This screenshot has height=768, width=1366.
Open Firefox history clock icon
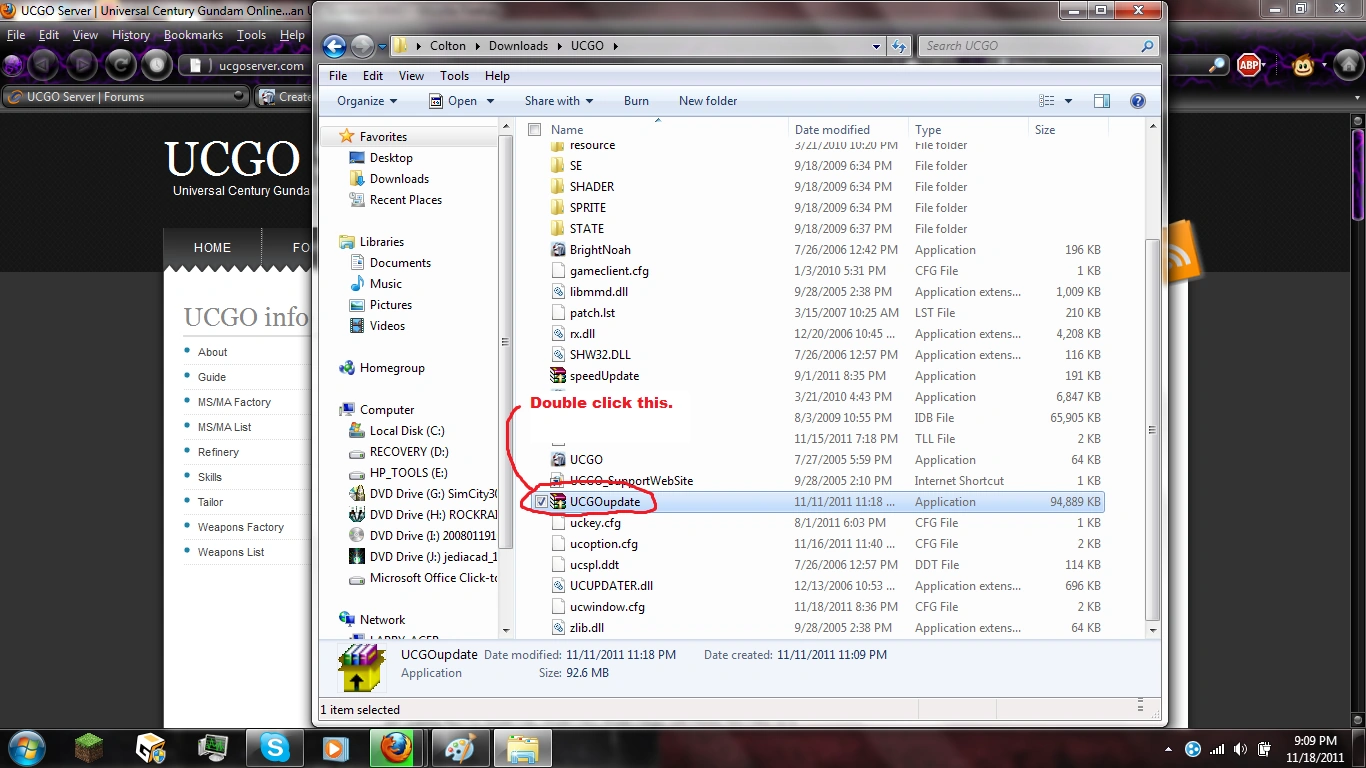(157, 66)
